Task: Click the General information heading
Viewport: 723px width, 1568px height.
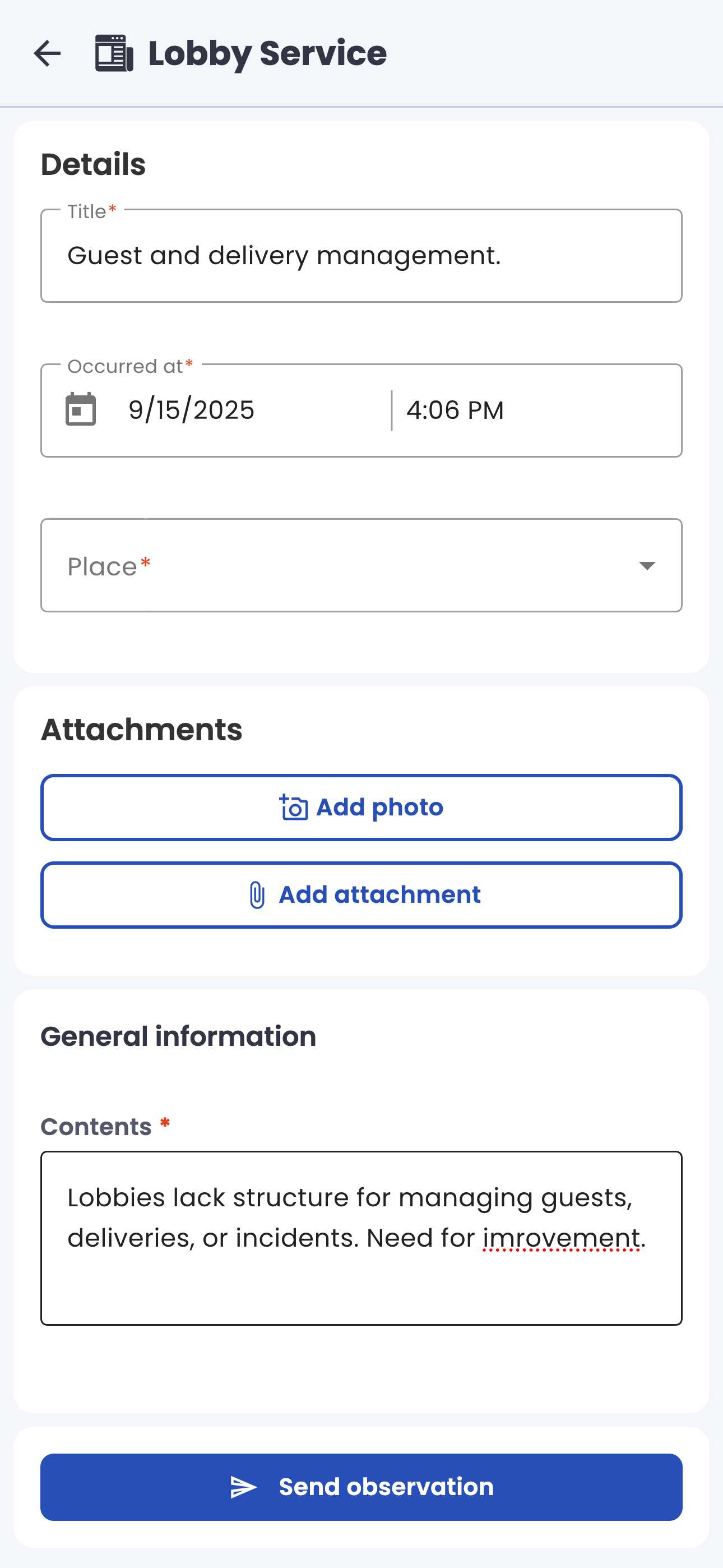Action: coord(178,1036)
